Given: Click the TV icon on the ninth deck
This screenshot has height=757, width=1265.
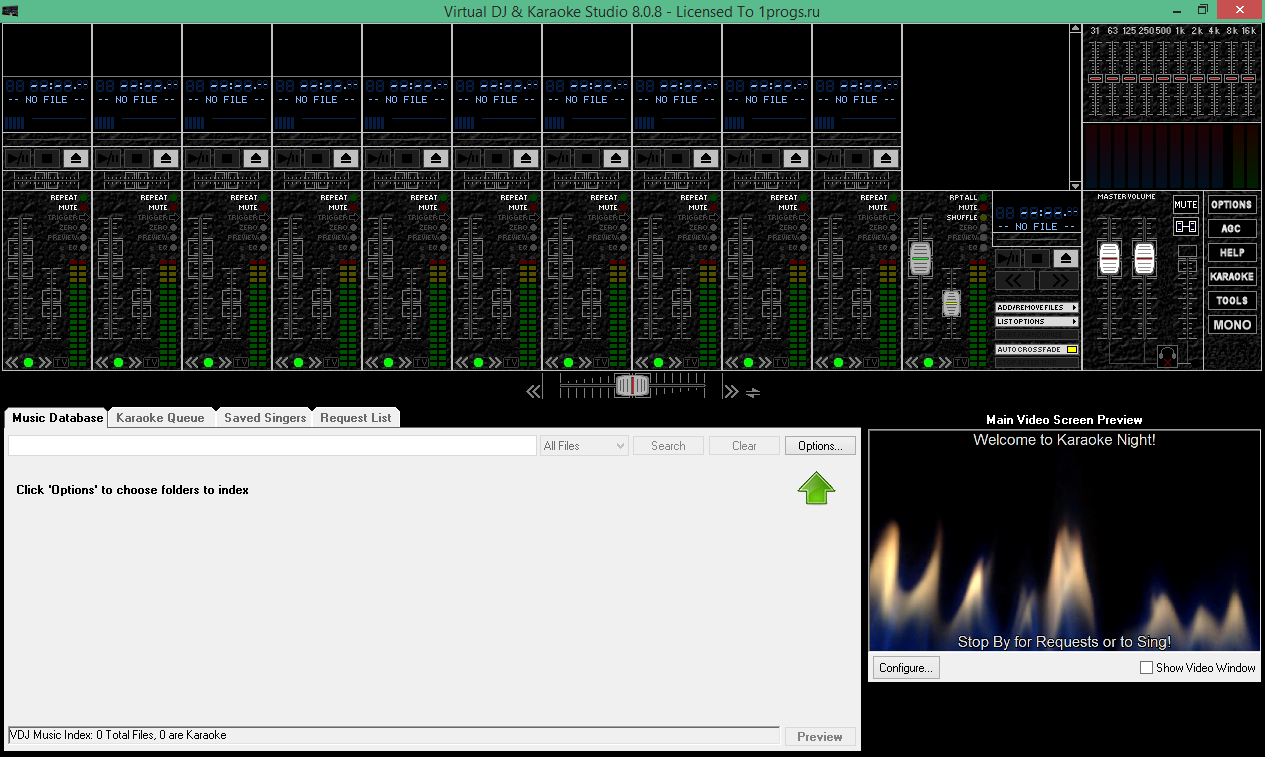Looking at the screenshot, I should click(x=781, y=362).
